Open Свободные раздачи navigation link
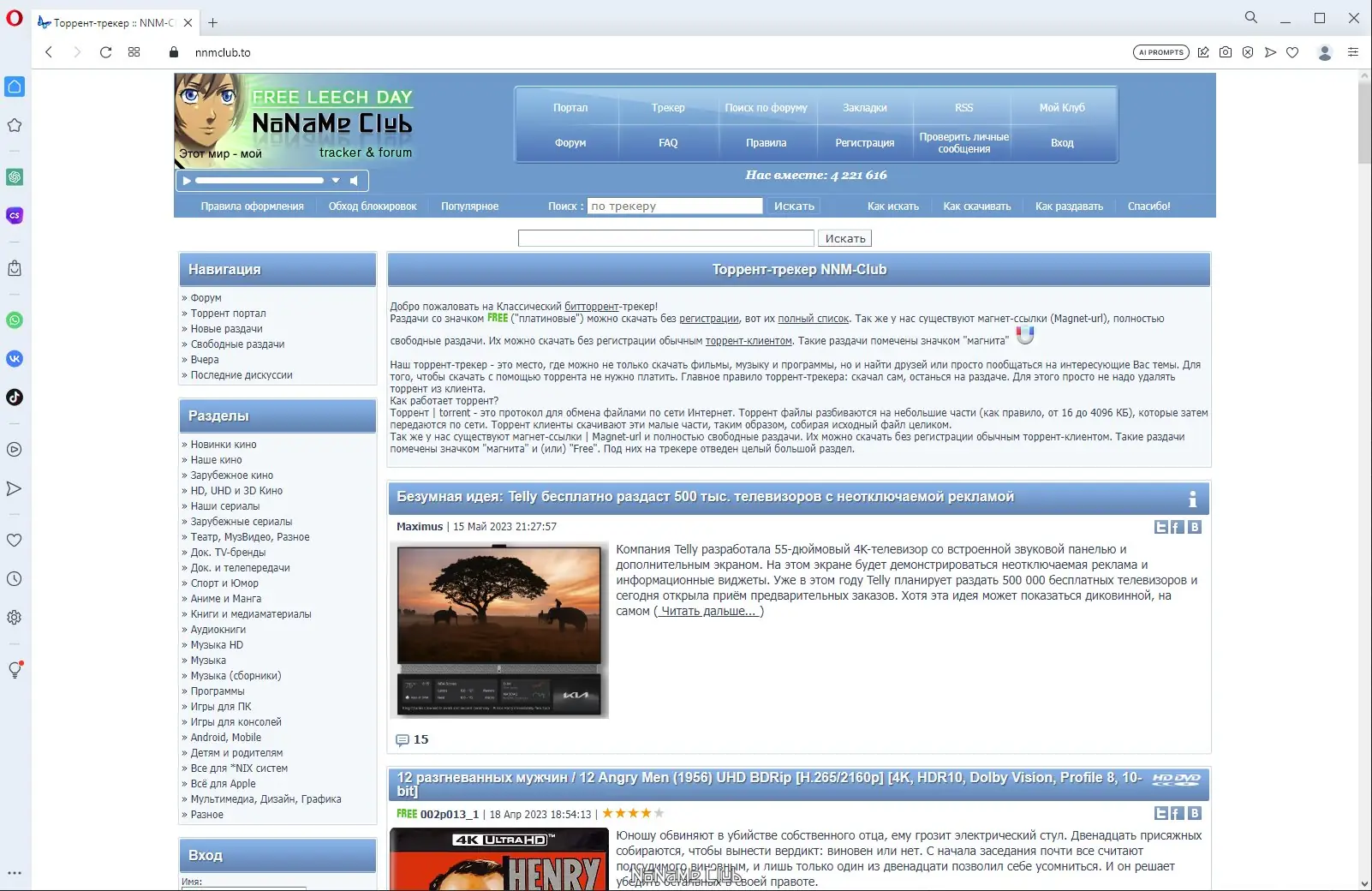The height and width of the screenshot is (891, 1372). pos(237,344)
